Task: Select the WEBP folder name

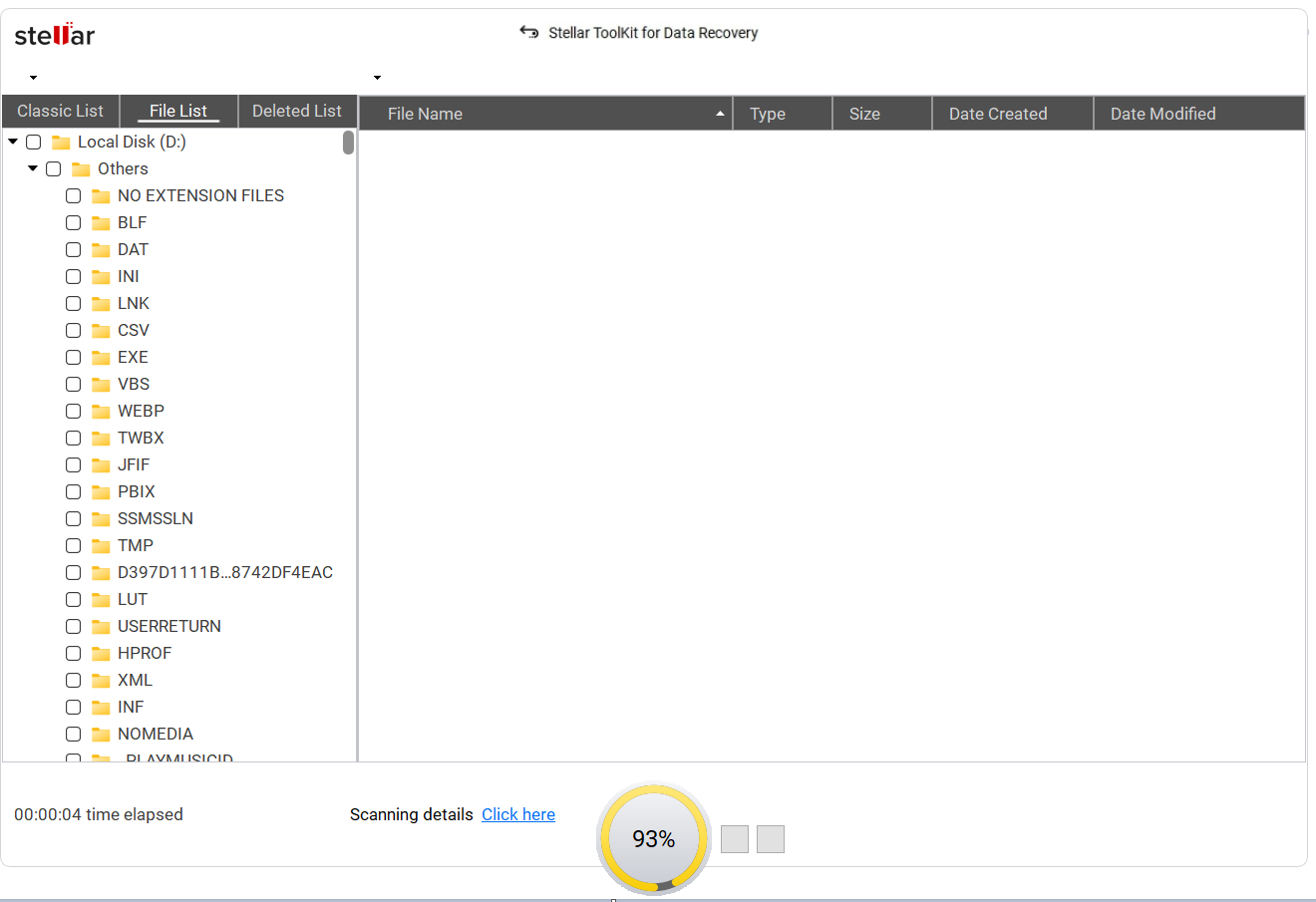Action: pos(141,412)
